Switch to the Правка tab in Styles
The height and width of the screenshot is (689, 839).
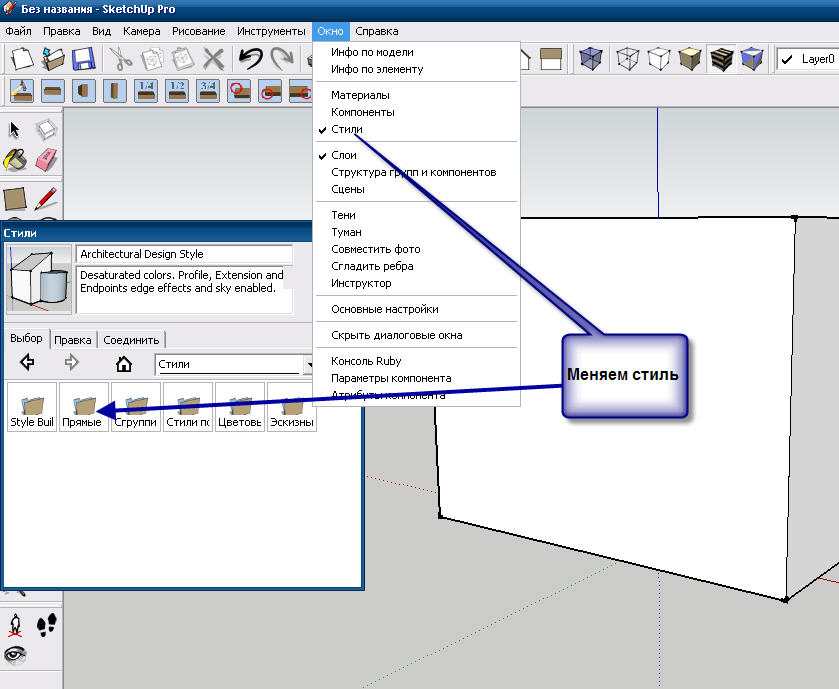(x=73, y=339)
